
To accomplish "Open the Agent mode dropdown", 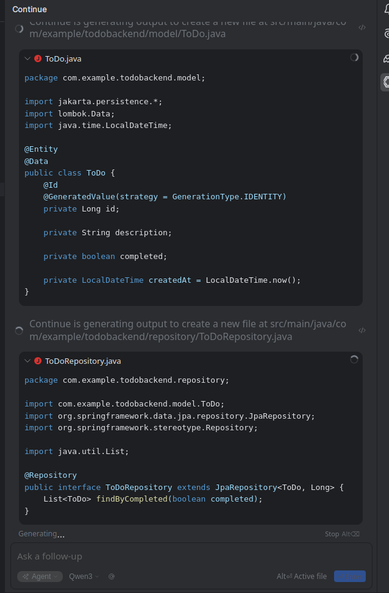I will pos(40,576).
